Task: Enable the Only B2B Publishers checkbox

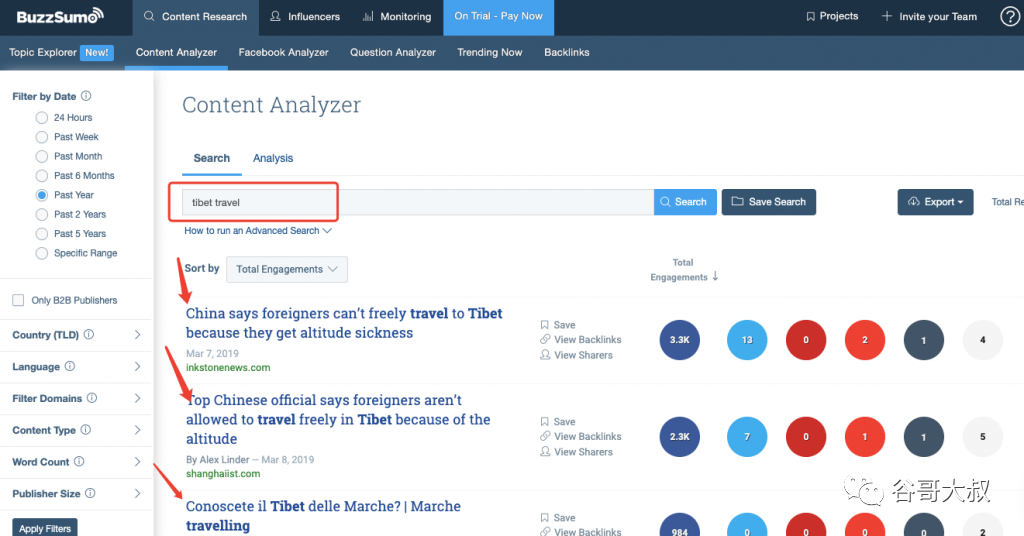Action: [18, 300]
